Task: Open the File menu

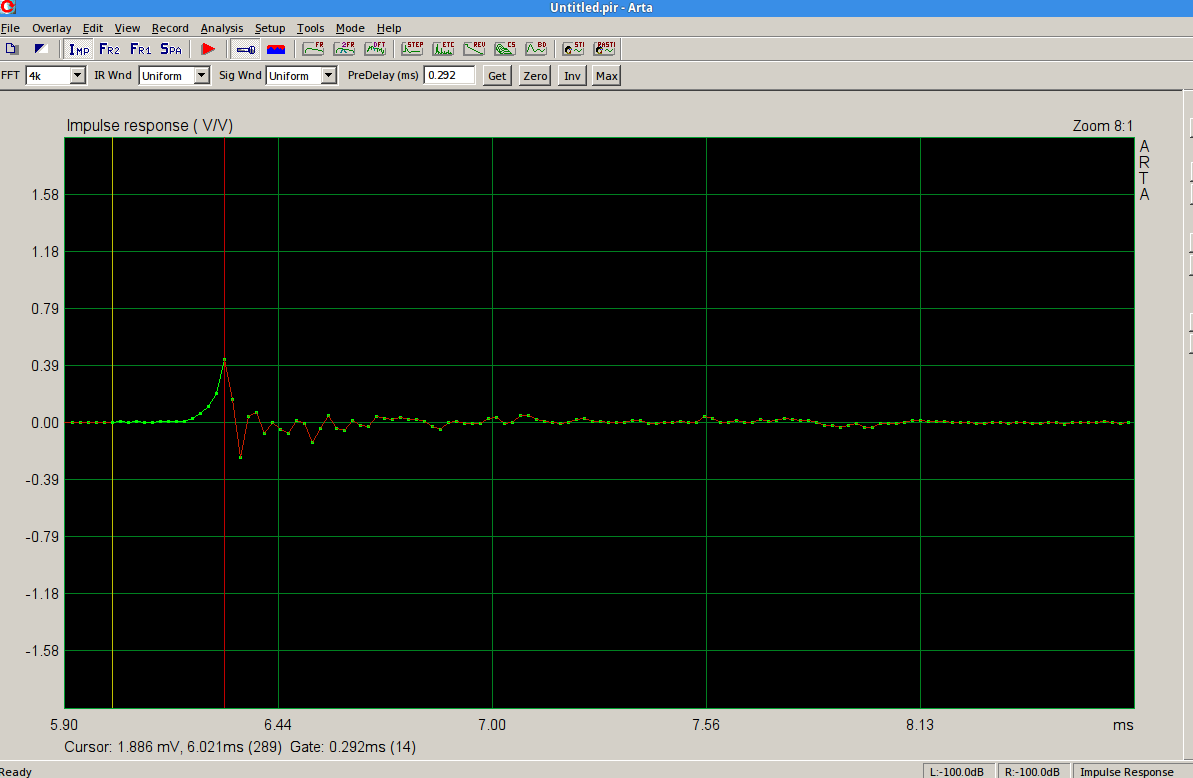Action: pyautogui.click(x=11, y=28)
